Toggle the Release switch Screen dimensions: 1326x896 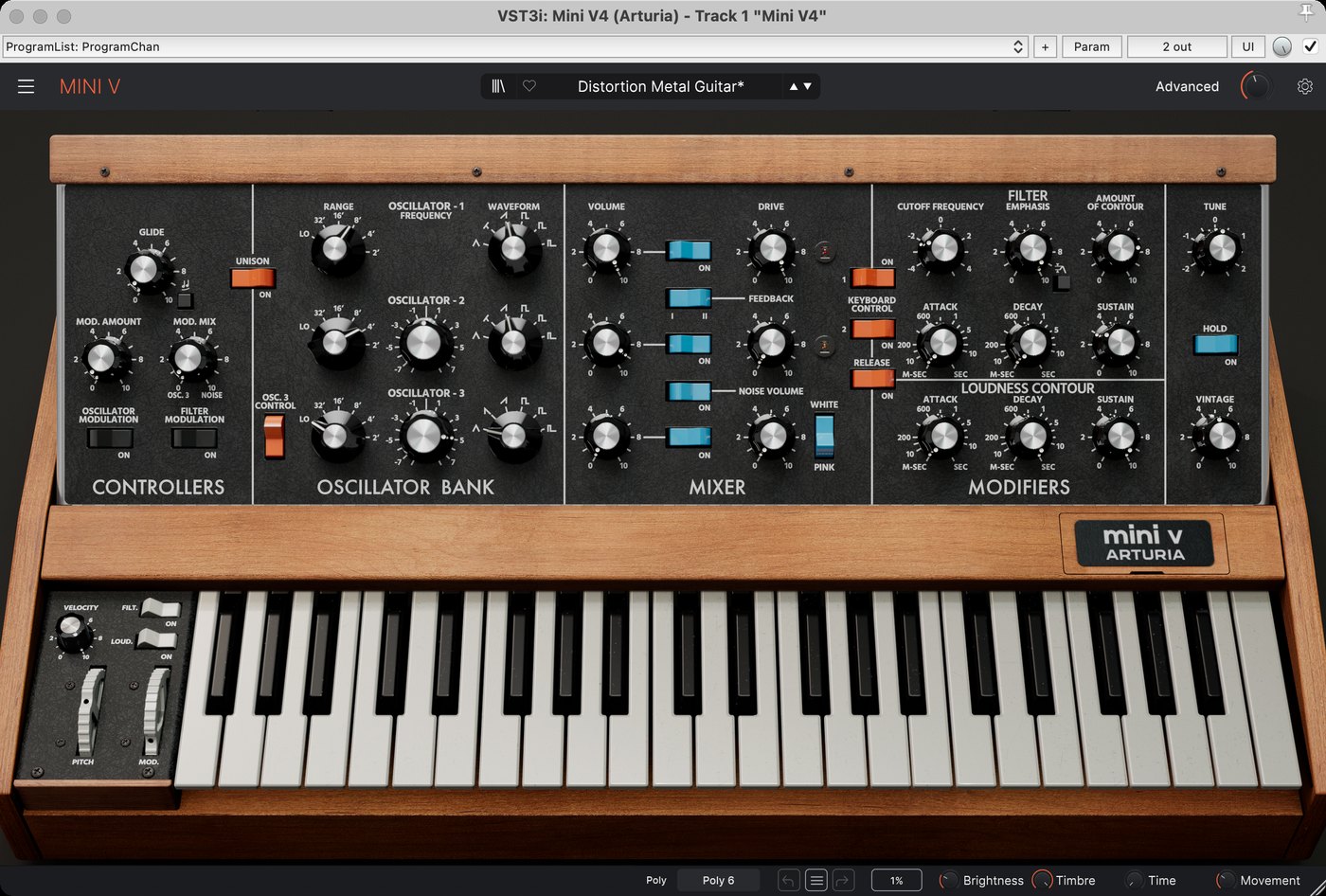point(872,379)
